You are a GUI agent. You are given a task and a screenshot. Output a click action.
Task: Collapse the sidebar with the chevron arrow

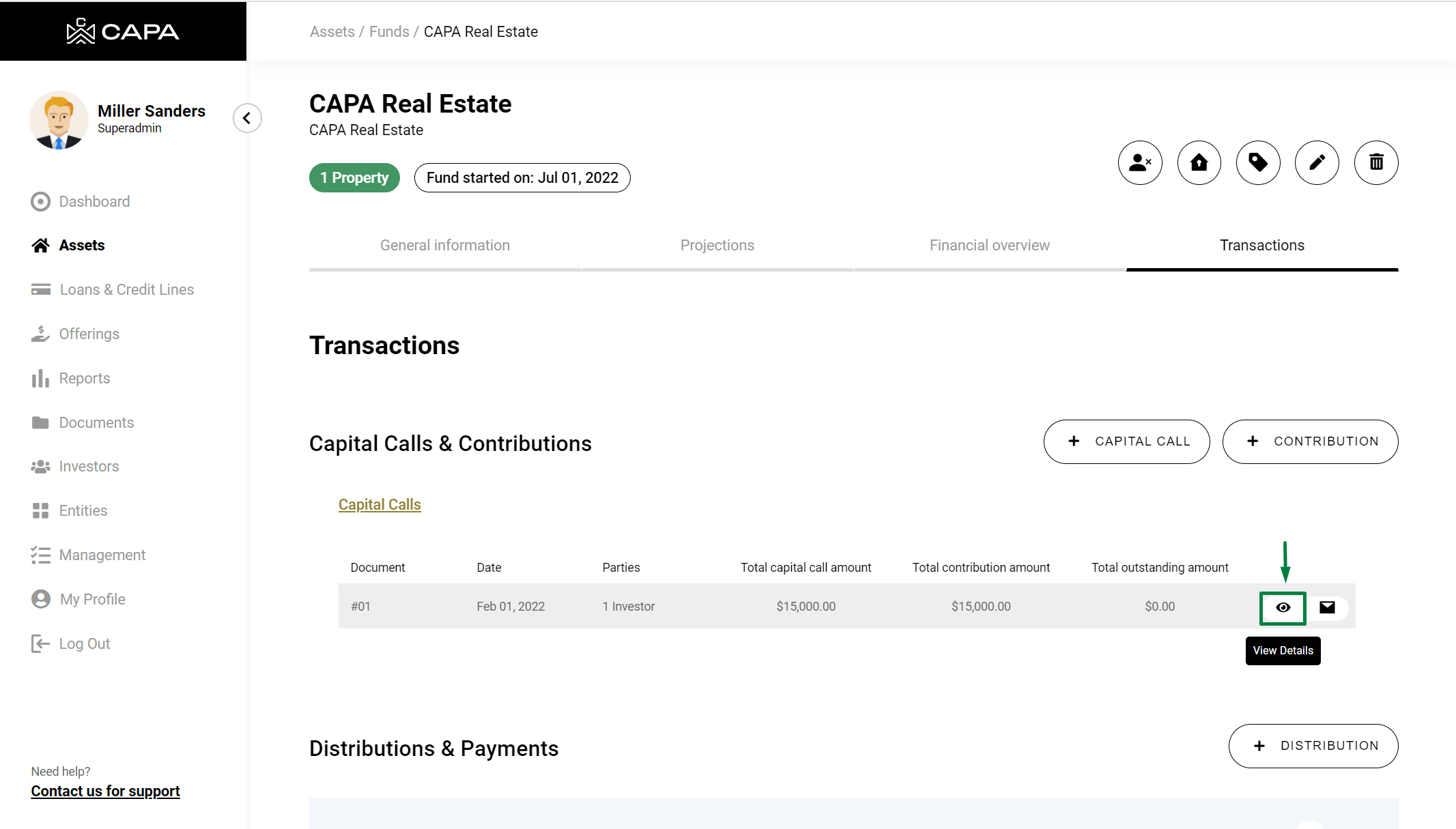click(247, 118)
